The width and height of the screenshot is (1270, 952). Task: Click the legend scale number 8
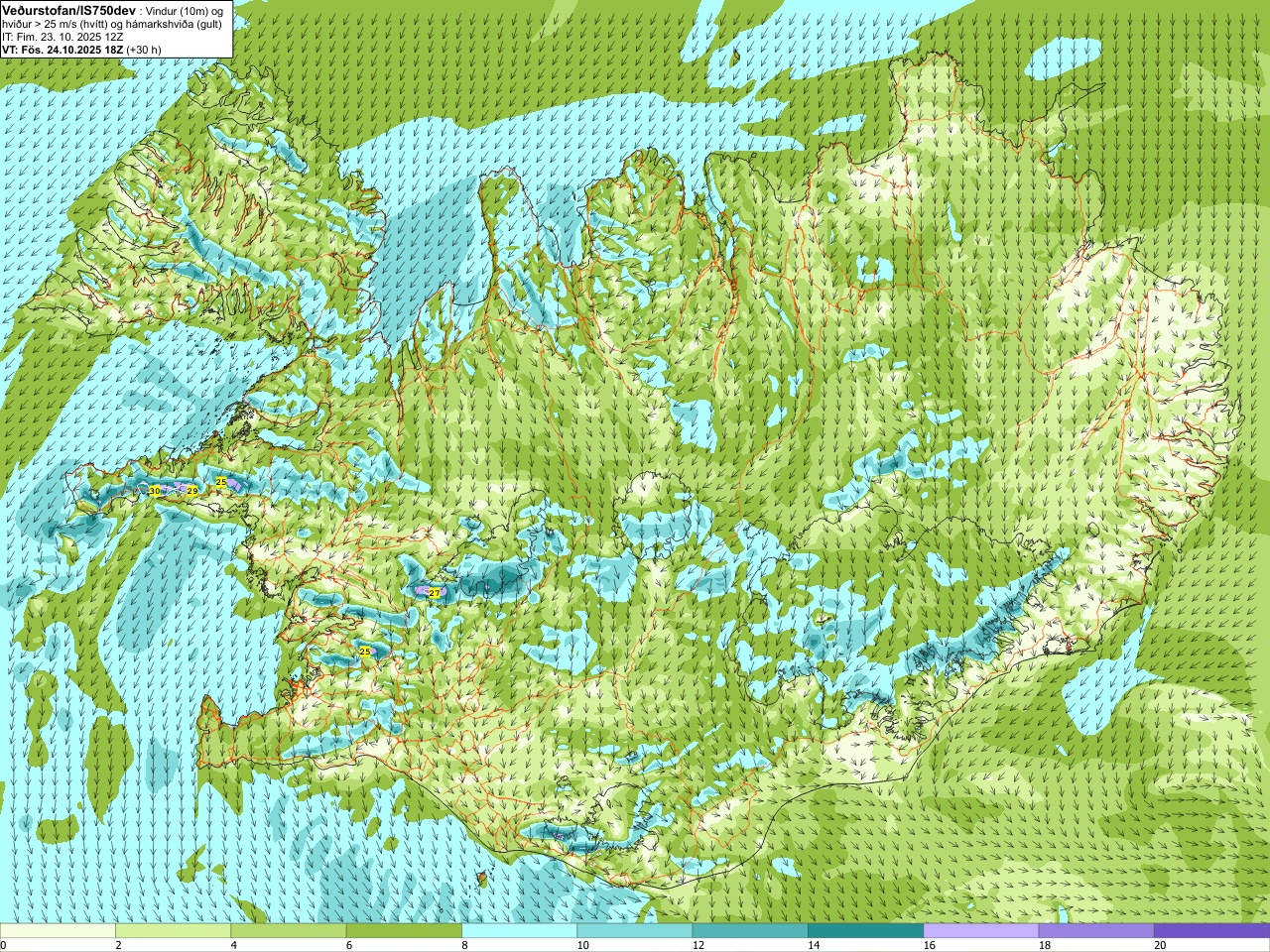(x=464, y=945)
